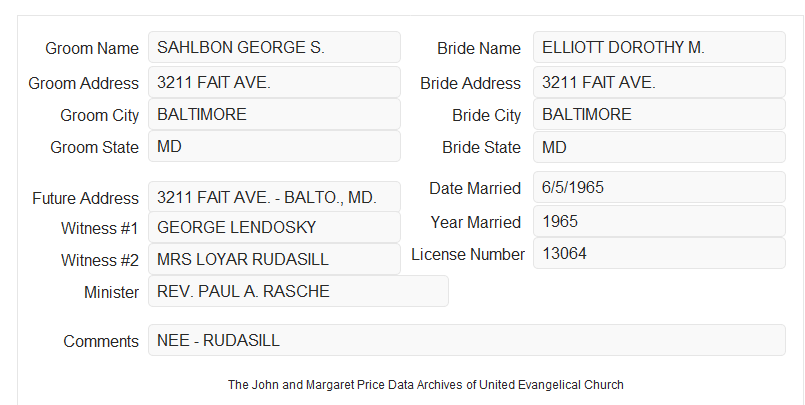Click the Bride City field
Image resolution: width=805 pixels, height=405 pixels.
coord(659,114)
